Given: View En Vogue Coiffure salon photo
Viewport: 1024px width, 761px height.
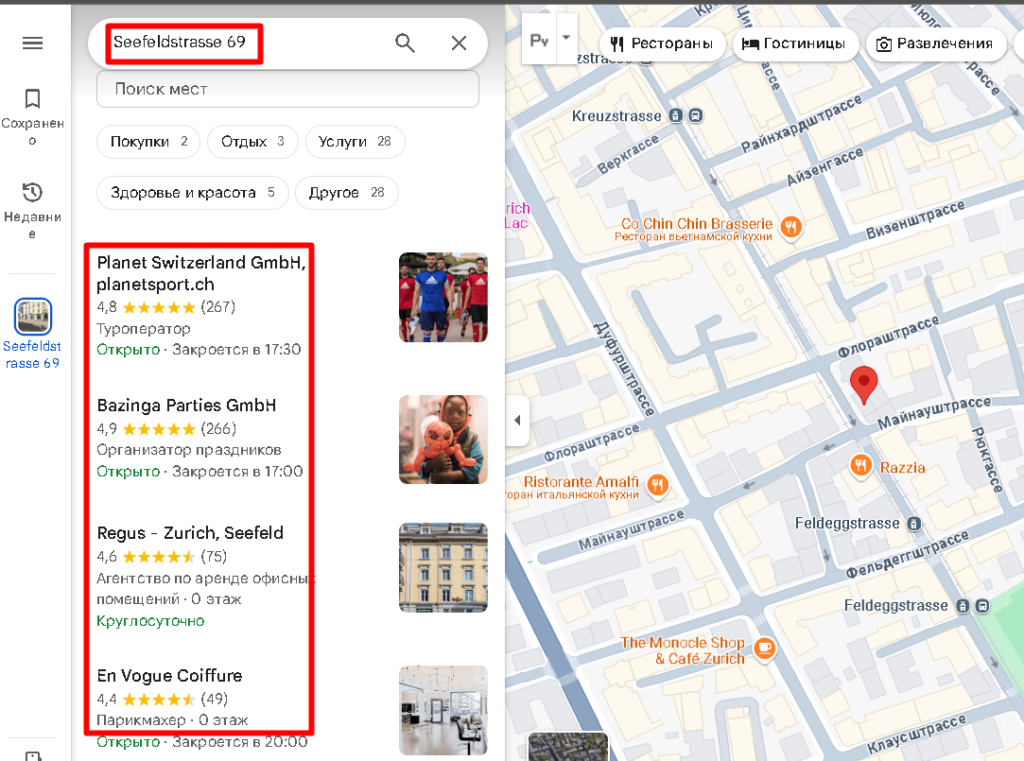Looking at the screenshot, I should 443,710.
